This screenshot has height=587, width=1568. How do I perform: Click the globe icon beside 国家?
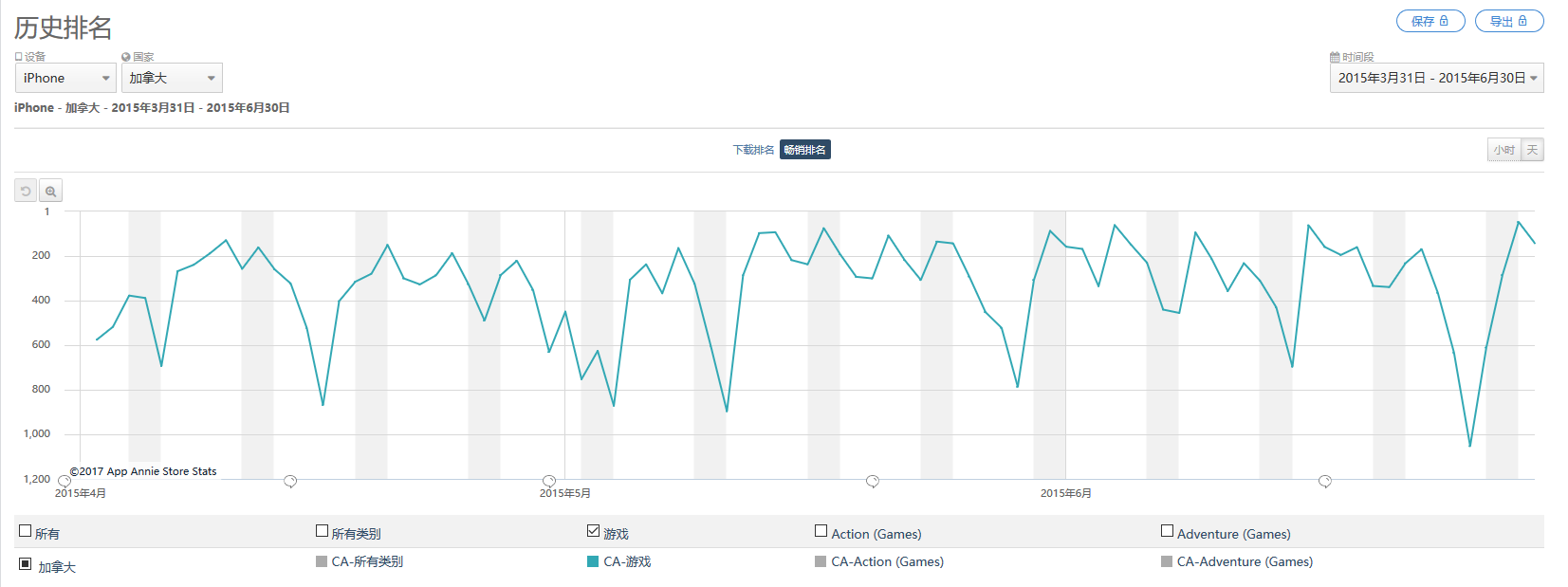pyautogui.click(x=126, y=57)
